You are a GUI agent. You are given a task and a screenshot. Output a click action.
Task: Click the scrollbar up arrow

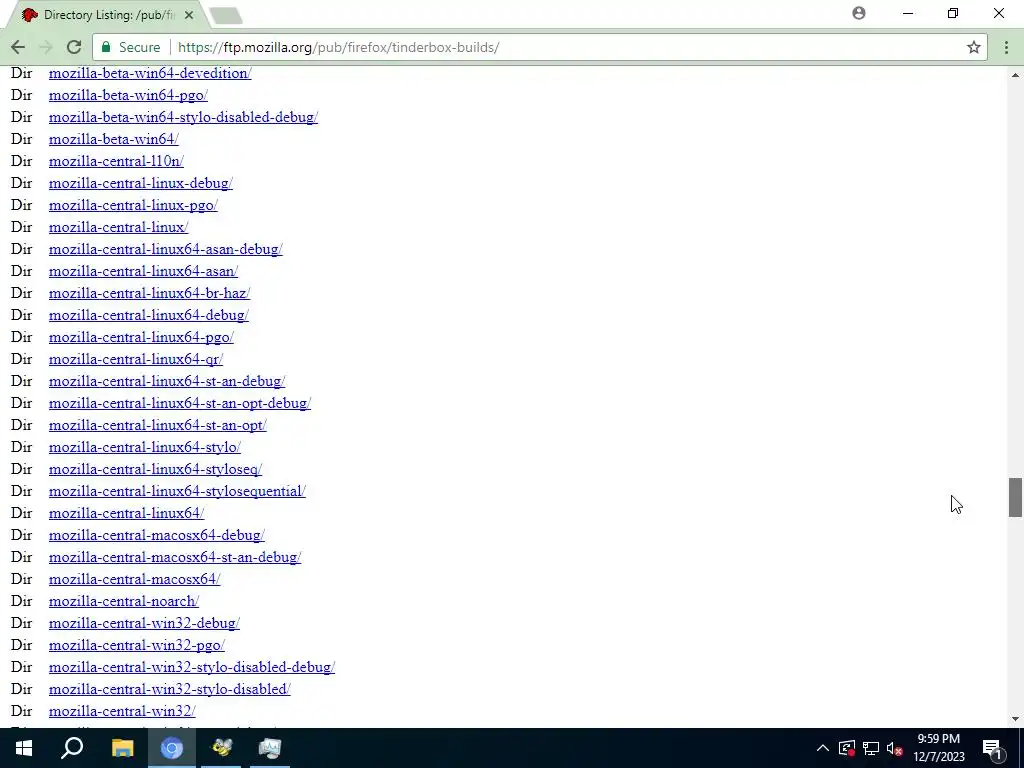[1015, 74]
